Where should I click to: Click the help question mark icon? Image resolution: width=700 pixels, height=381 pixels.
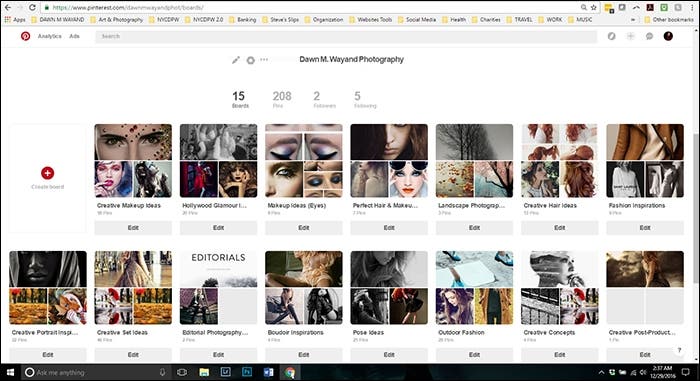pos(679,350)
